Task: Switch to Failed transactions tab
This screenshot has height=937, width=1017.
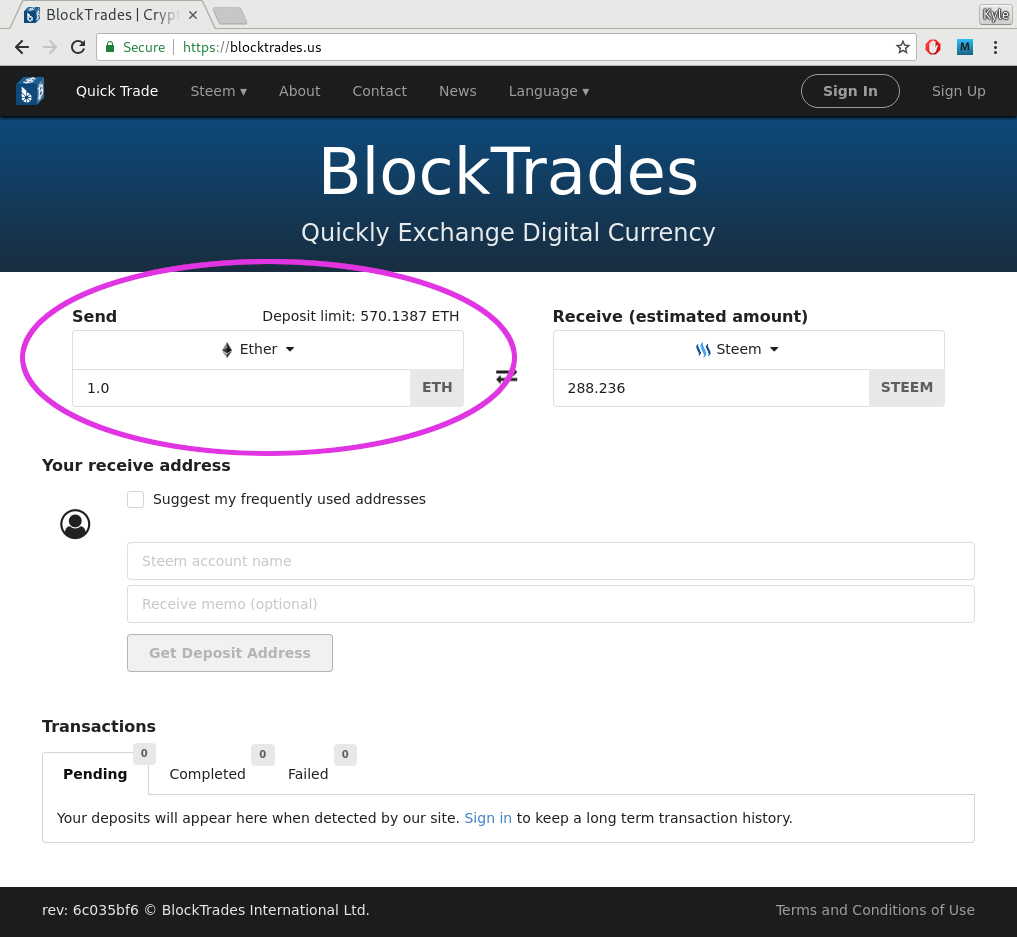Action: (x=308, y=774)
